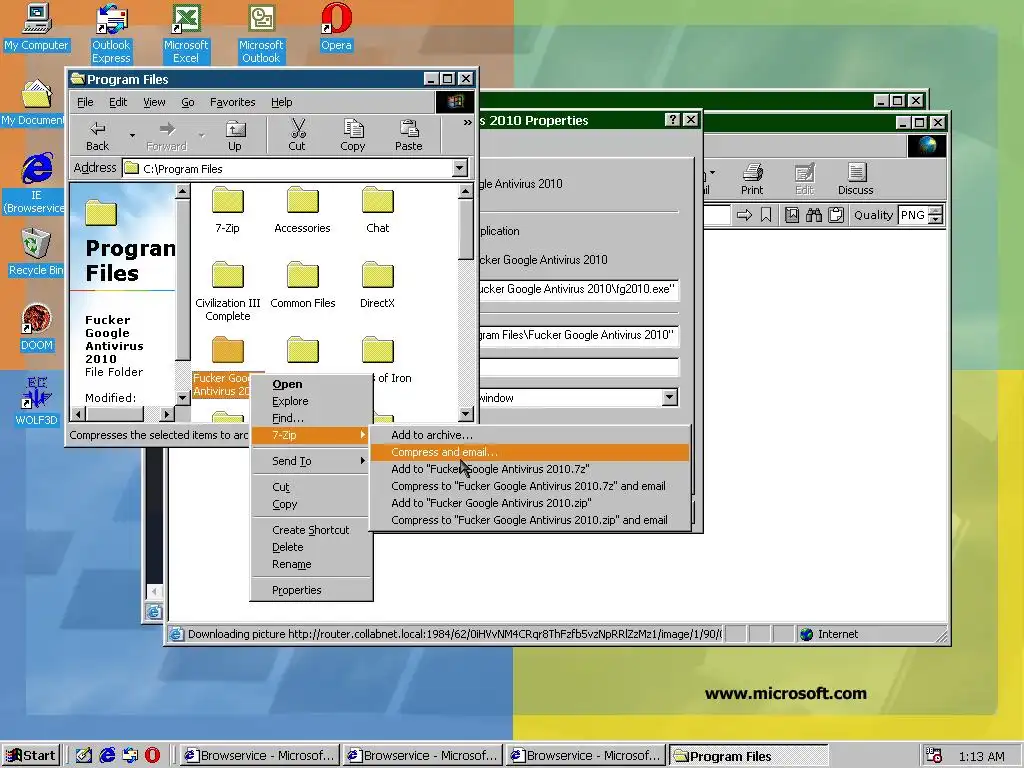Click the Start in path field
The height and width of the screenshot is (768, 1024).
(579, 336)
